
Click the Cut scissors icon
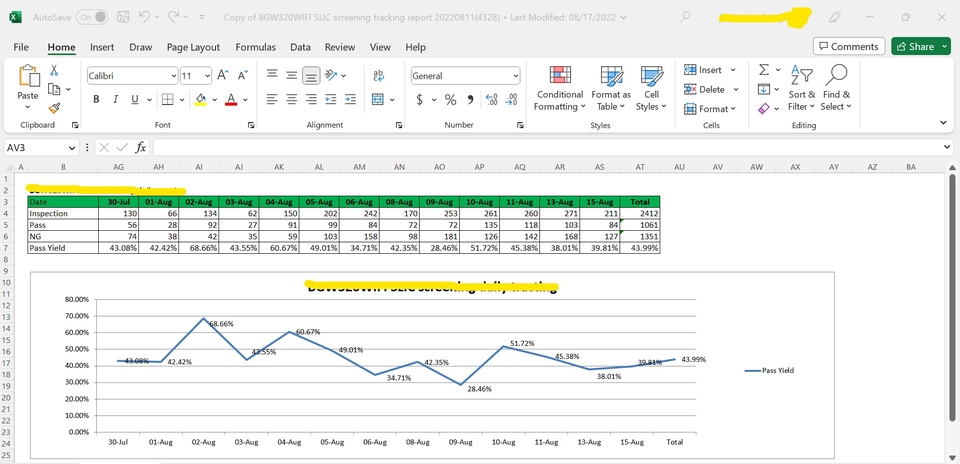pos(54,70)
